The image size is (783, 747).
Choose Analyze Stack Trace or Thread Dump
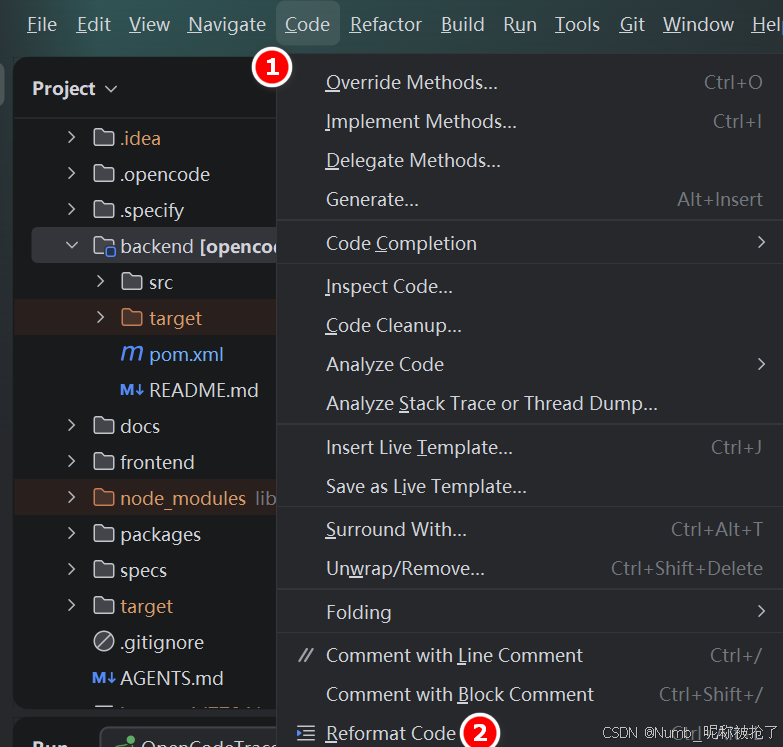click(530, 403)
